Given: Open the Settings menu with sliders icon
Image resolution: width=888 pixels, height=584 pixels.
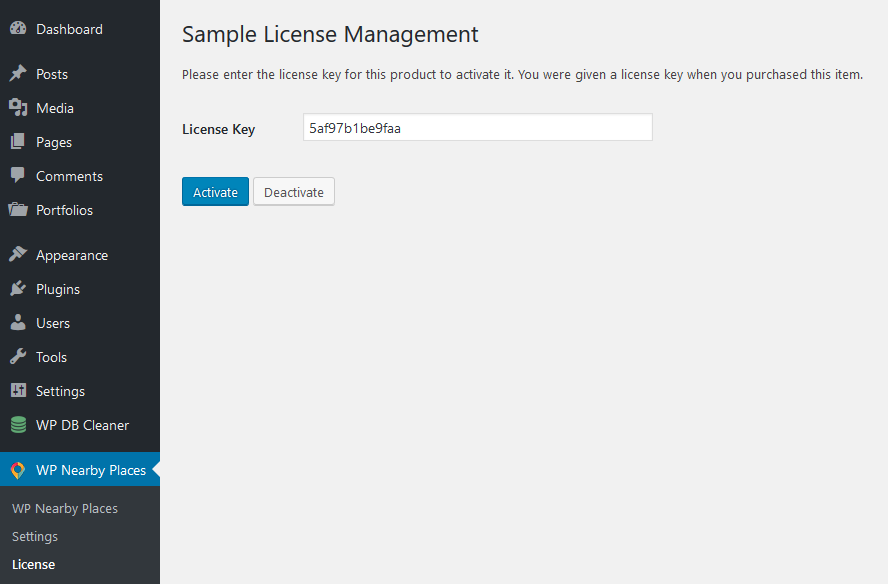Looking at the screenshot, I should tap(60, 391).
